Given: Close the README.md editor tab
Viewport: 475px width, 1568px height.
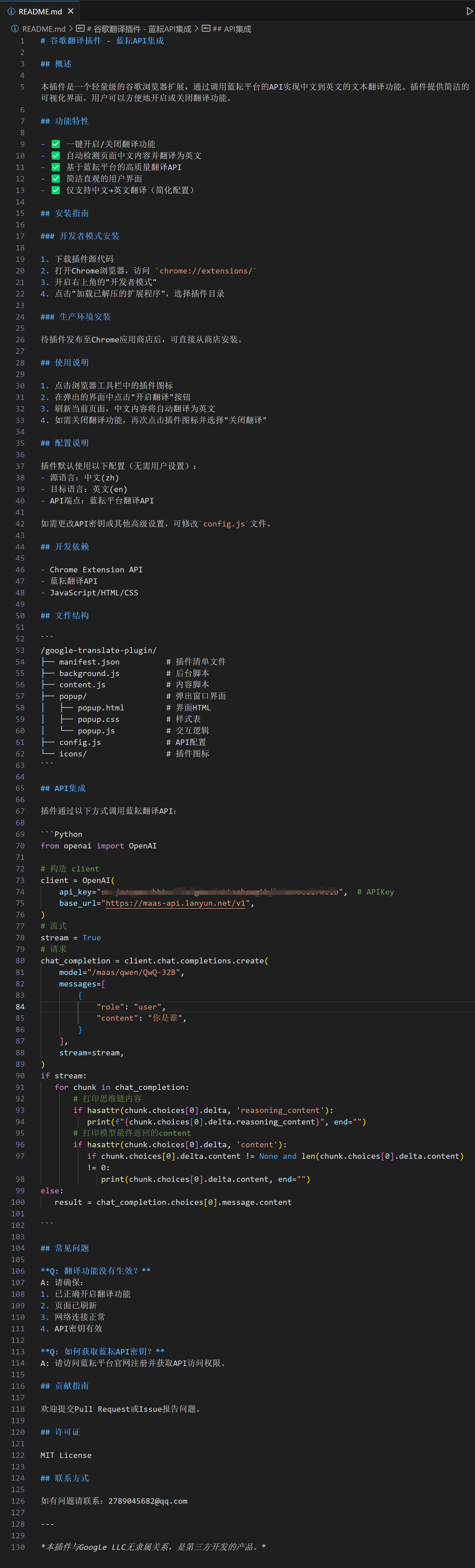Looking at the screenshot, I should [71, 11].
